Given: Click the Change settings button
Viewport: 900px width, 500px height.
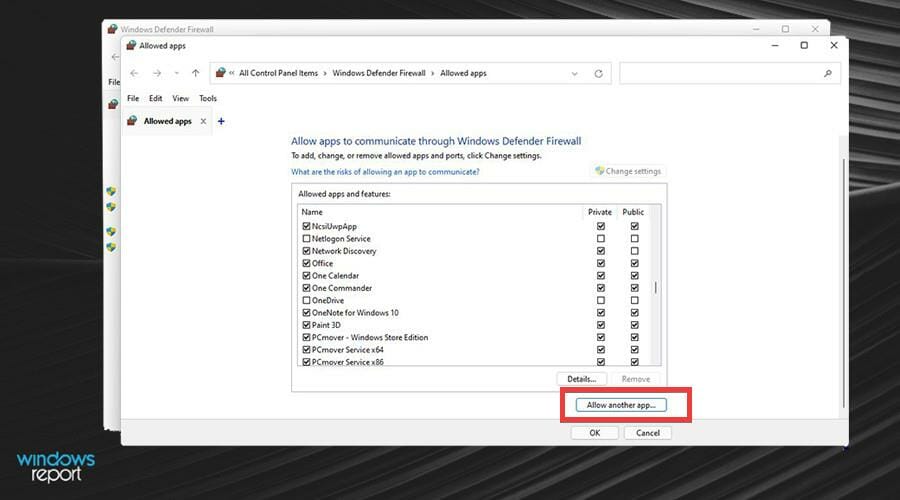Looking at the screenshot, I should 628,171.
